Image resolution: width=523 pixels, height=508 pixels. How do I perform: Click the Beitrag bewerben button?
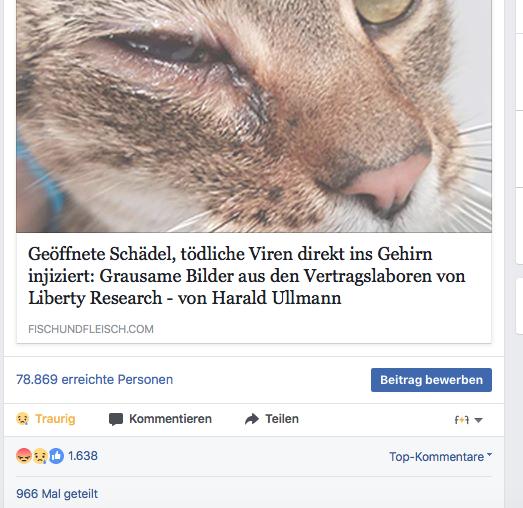coord(431,380)
